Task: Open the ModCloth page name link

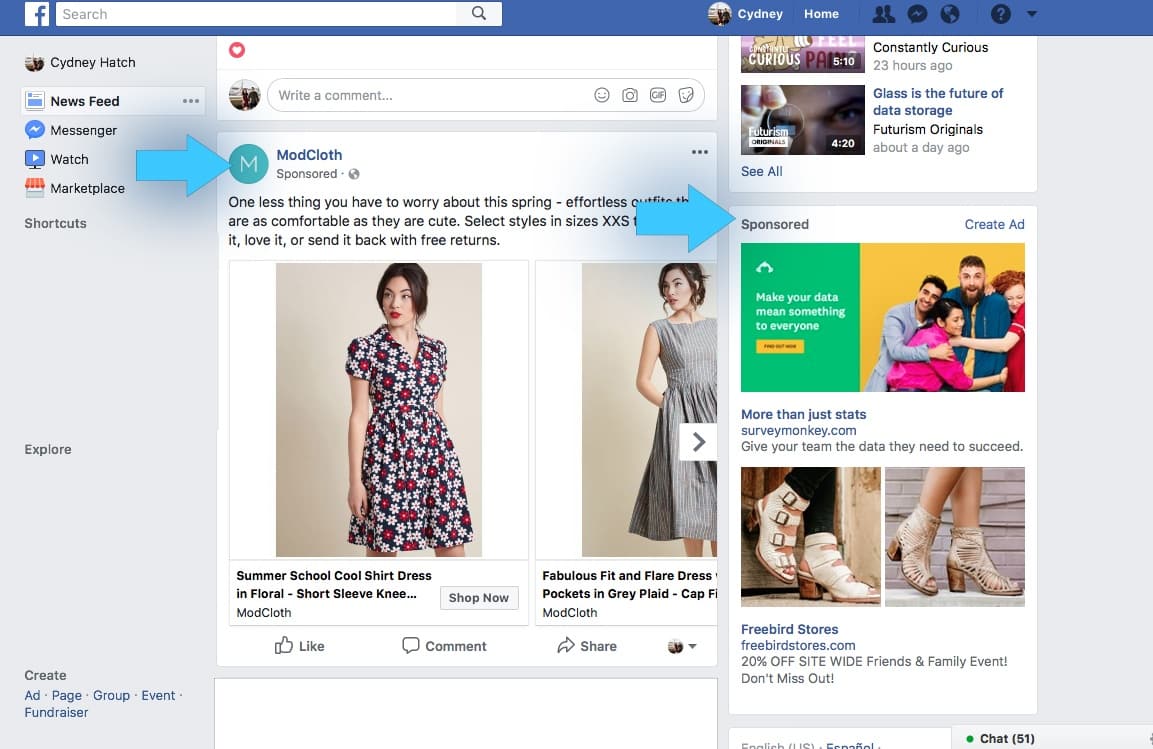Action: coord(309,155)
